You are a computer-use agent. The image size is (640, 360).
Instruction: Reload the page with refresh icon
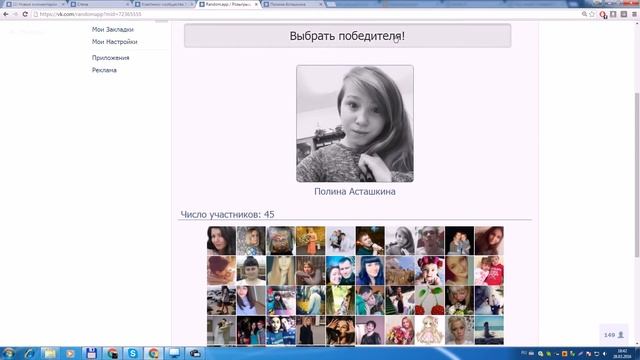25,14
